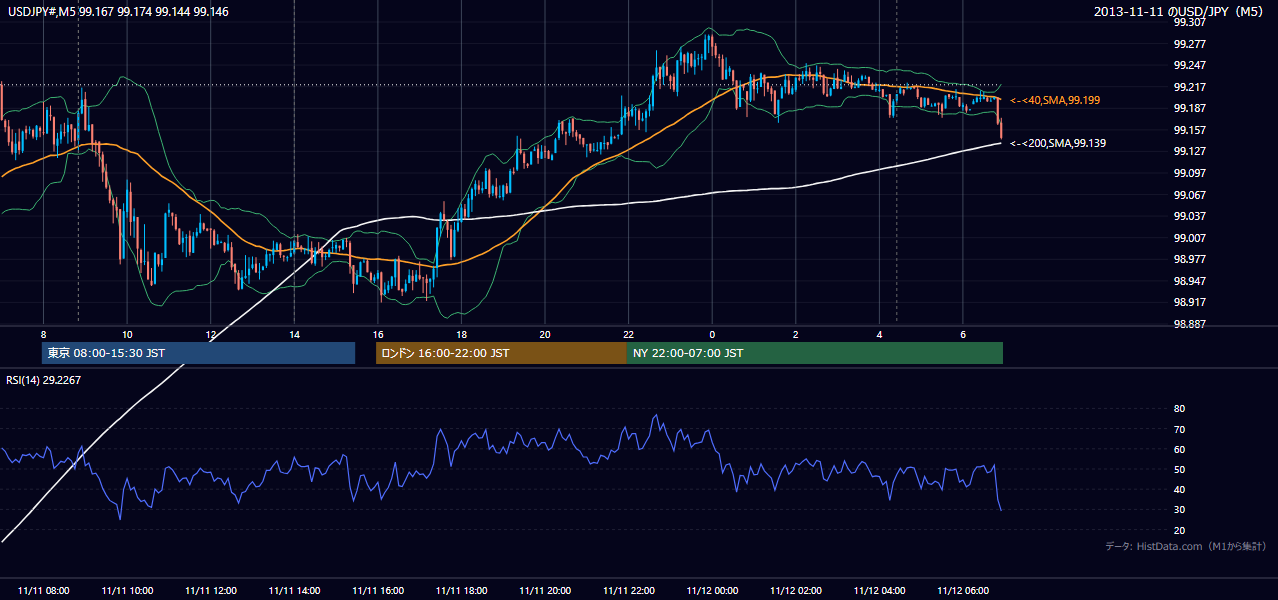Click price axis label 99.157
The width and height of the screenshot is (1278, 600).
(x=1188, y=130)
